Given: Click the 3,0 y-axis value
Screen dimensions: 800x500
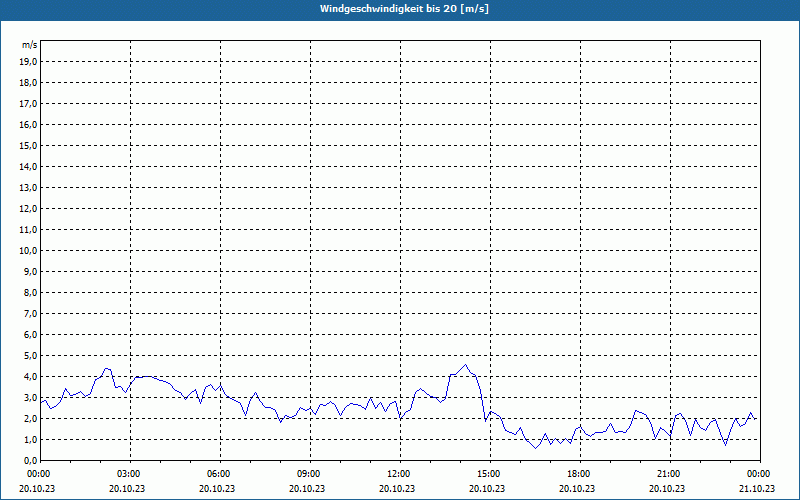Looking at the screenshot, I should pyautogui.click(x=30, y=397).
